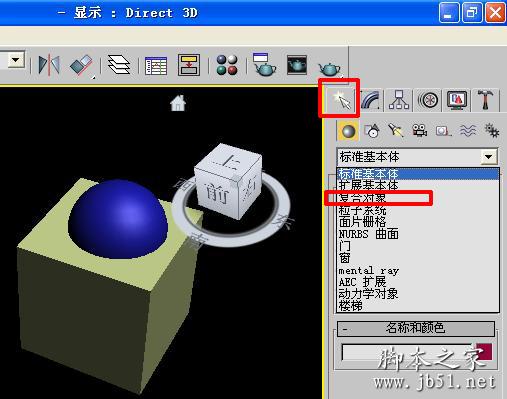
Task: Select the Geometry category sphere icon
Action: click(x=348, y=131)
